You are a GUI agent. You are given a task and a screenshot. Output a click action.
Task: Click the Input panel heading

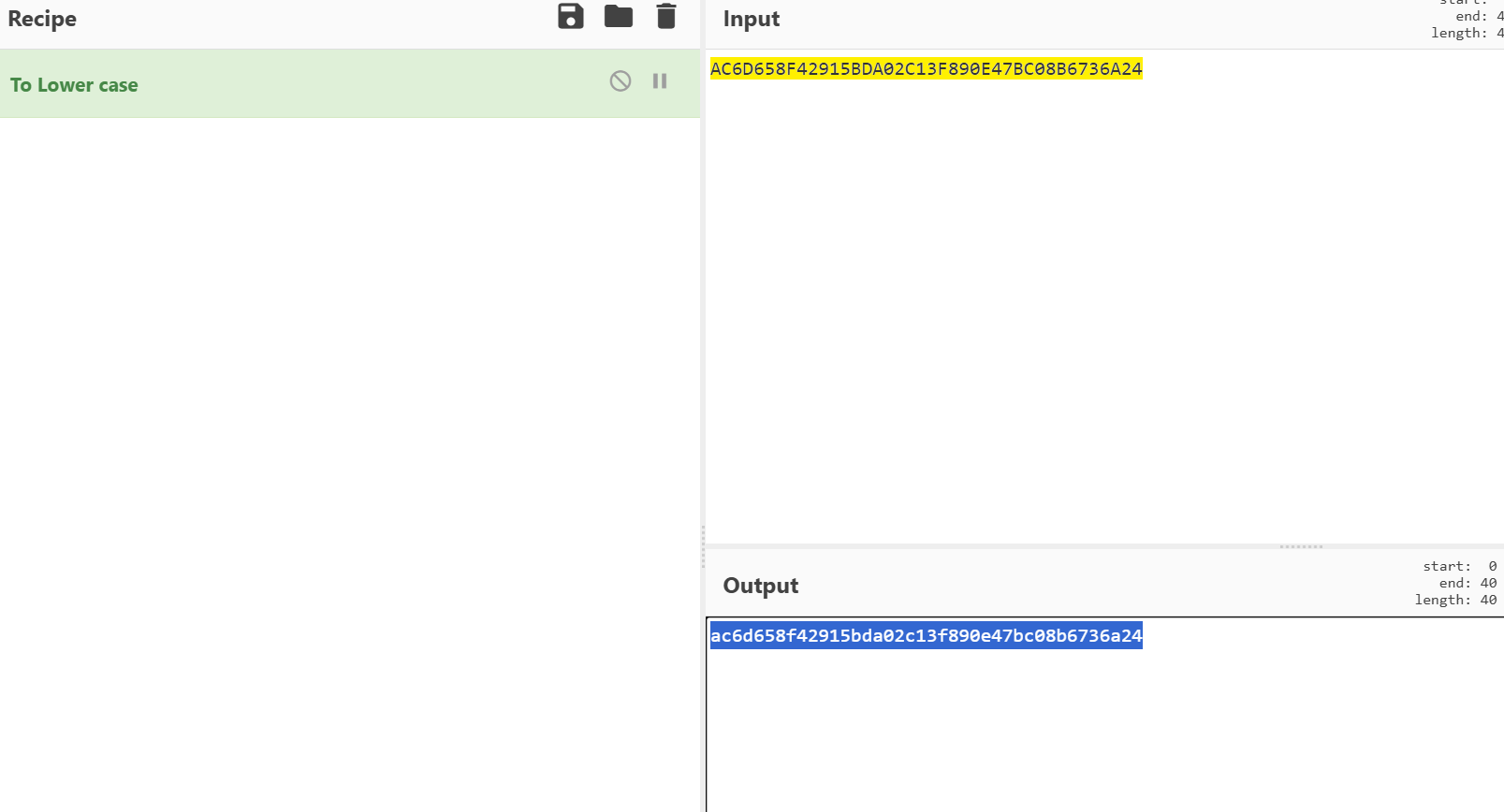(751, 20)
